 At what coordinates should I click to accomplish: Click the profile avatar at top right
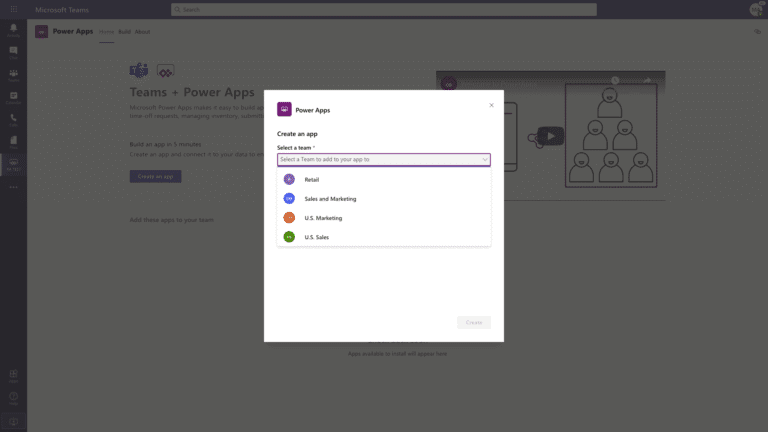tap(756, 9)
